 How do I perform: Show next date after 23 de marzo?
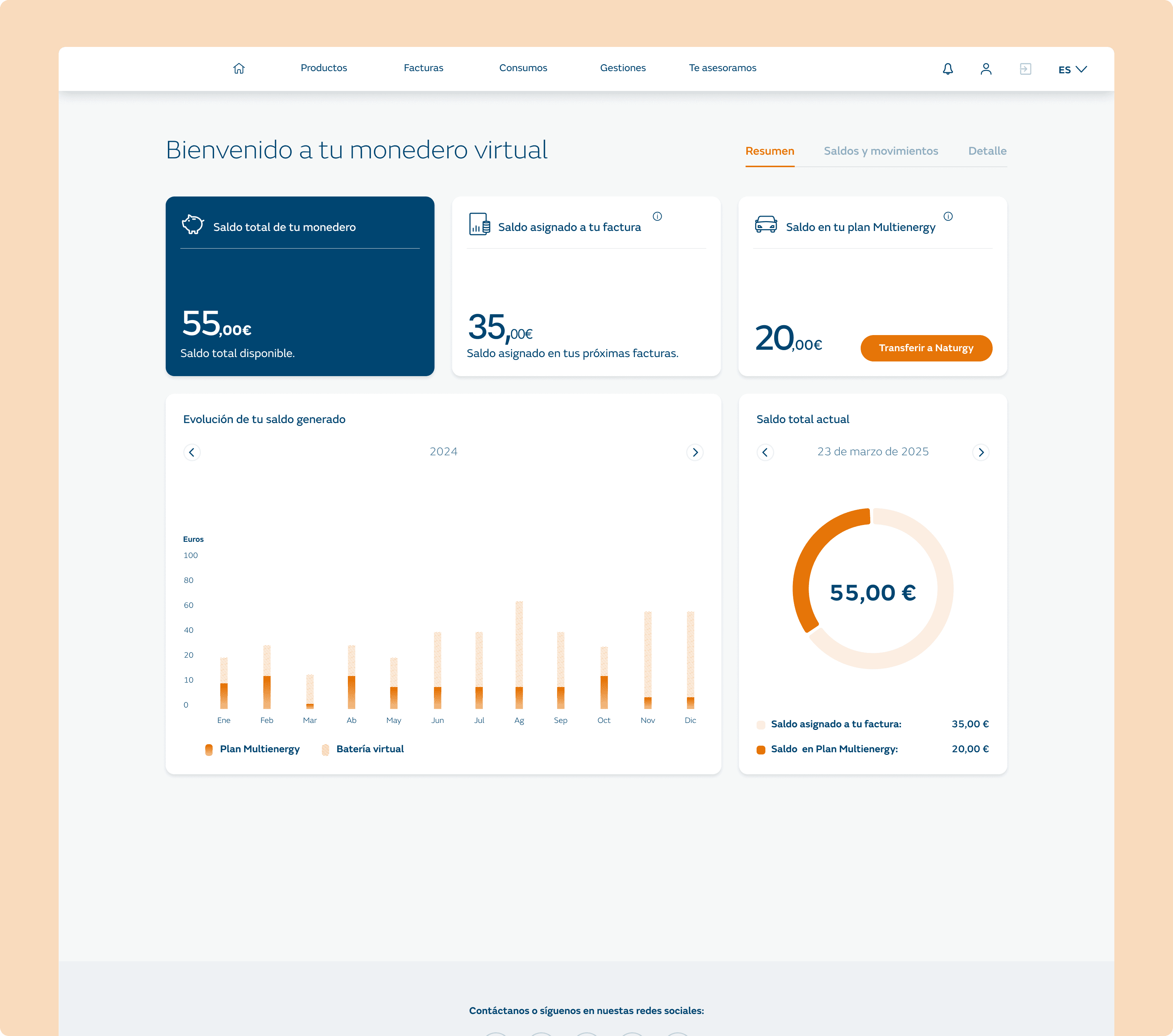pos(981,452)
